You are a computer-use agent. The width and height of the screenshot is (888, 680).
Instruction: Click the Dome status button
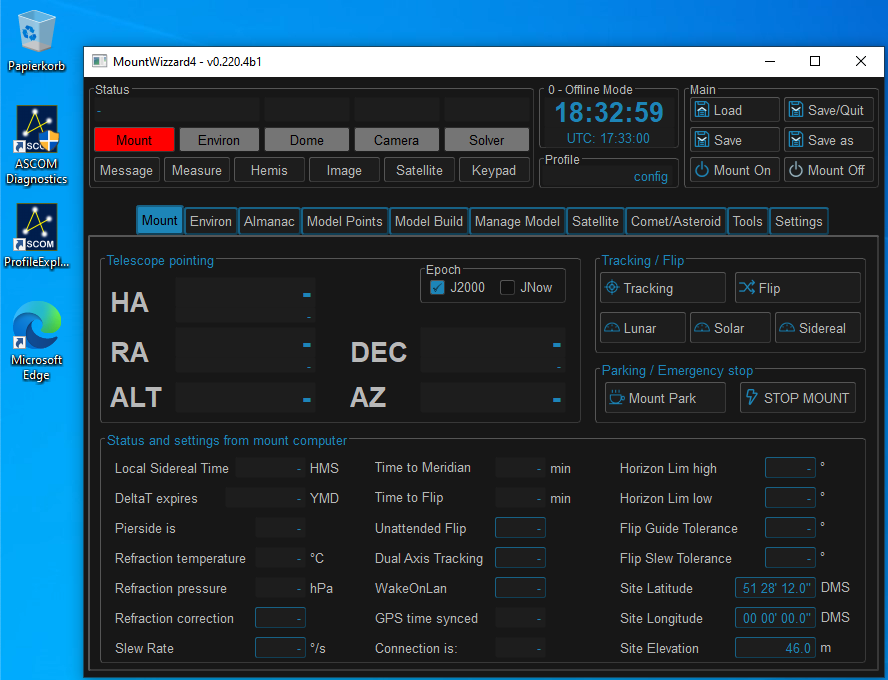[x=306, y=140]
